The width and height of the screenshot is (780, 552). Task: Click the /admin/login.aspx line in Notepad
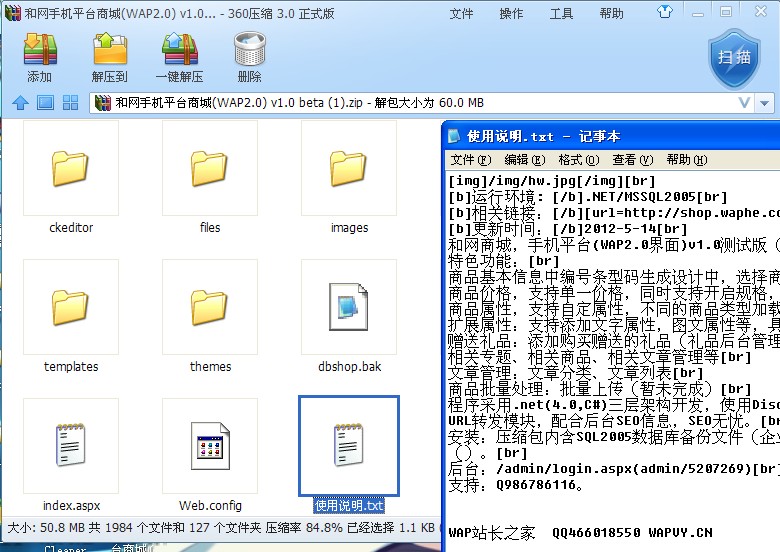[613, 468]
